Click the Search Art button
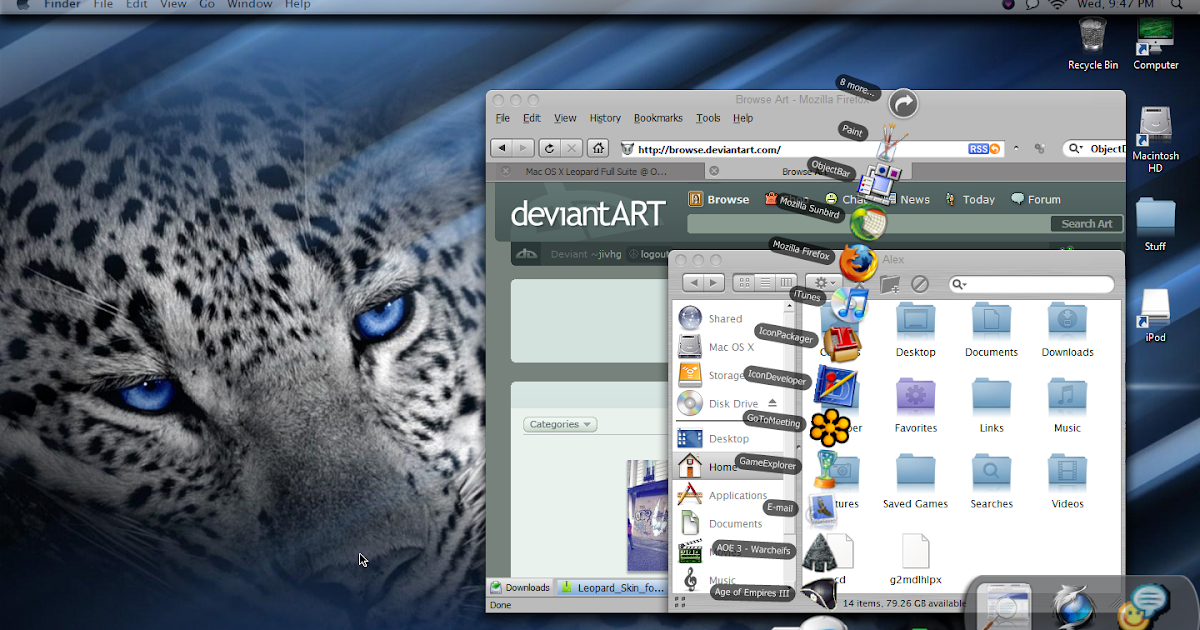 click(1087, 224)
